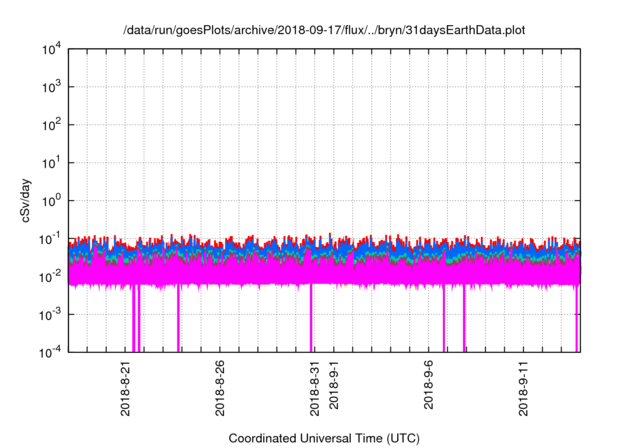This screenshot has height=448, width=640.
Task: Click the Coordinated Universal Time (UTC) label
Action: (324, 438)
